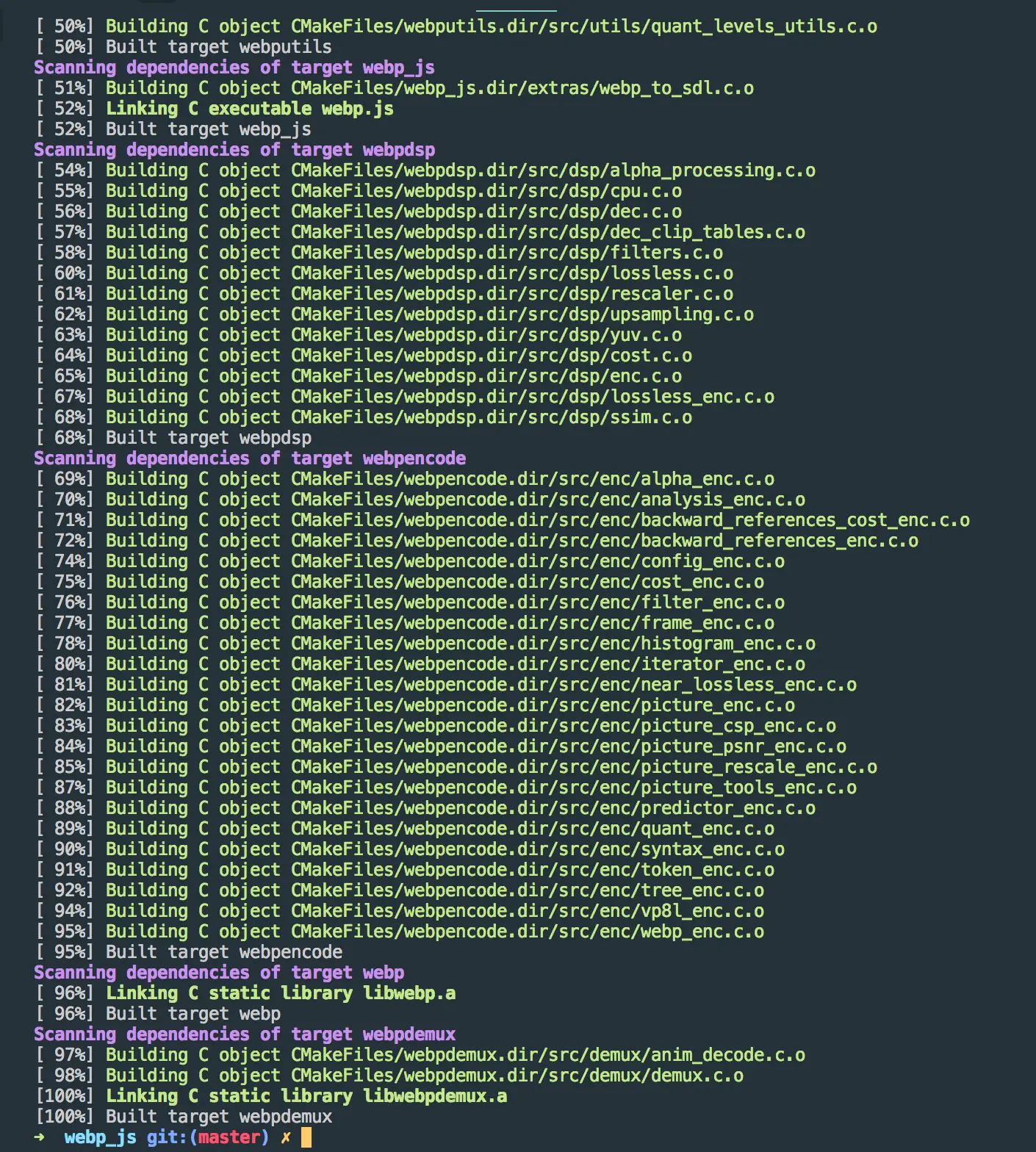1036x1152 pixels.
Task: Click the quant_levels_utils.c.o path on first line
Action: pyautogui.click(x=584, y=26)
